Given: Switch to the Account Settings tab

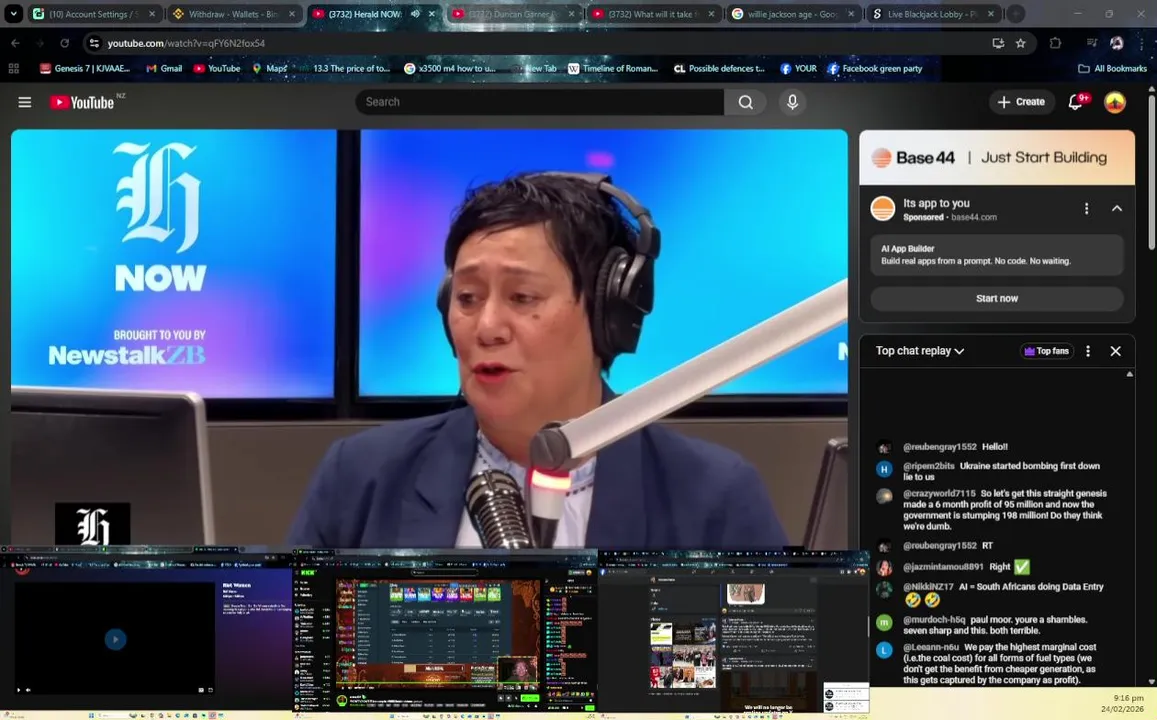Looking at the screenshot, I should pos(92,14).
